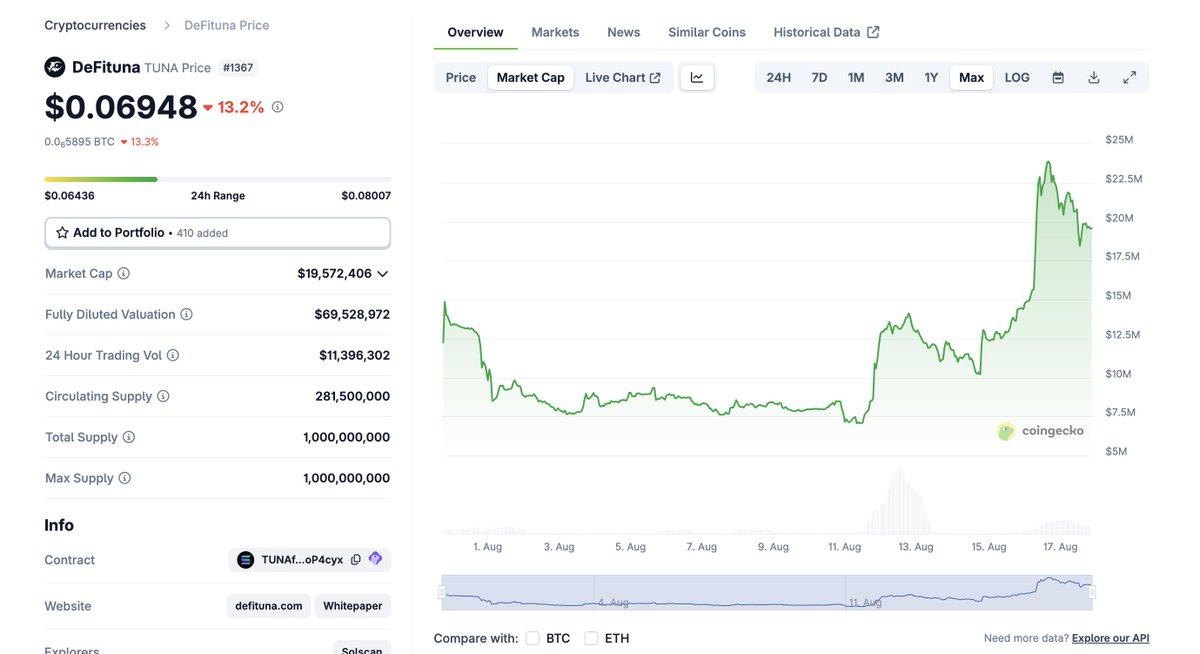Image resolution: width=1200 pixels, height=654 pixels.
Task: Select the 7D time range
Action: 819,77
